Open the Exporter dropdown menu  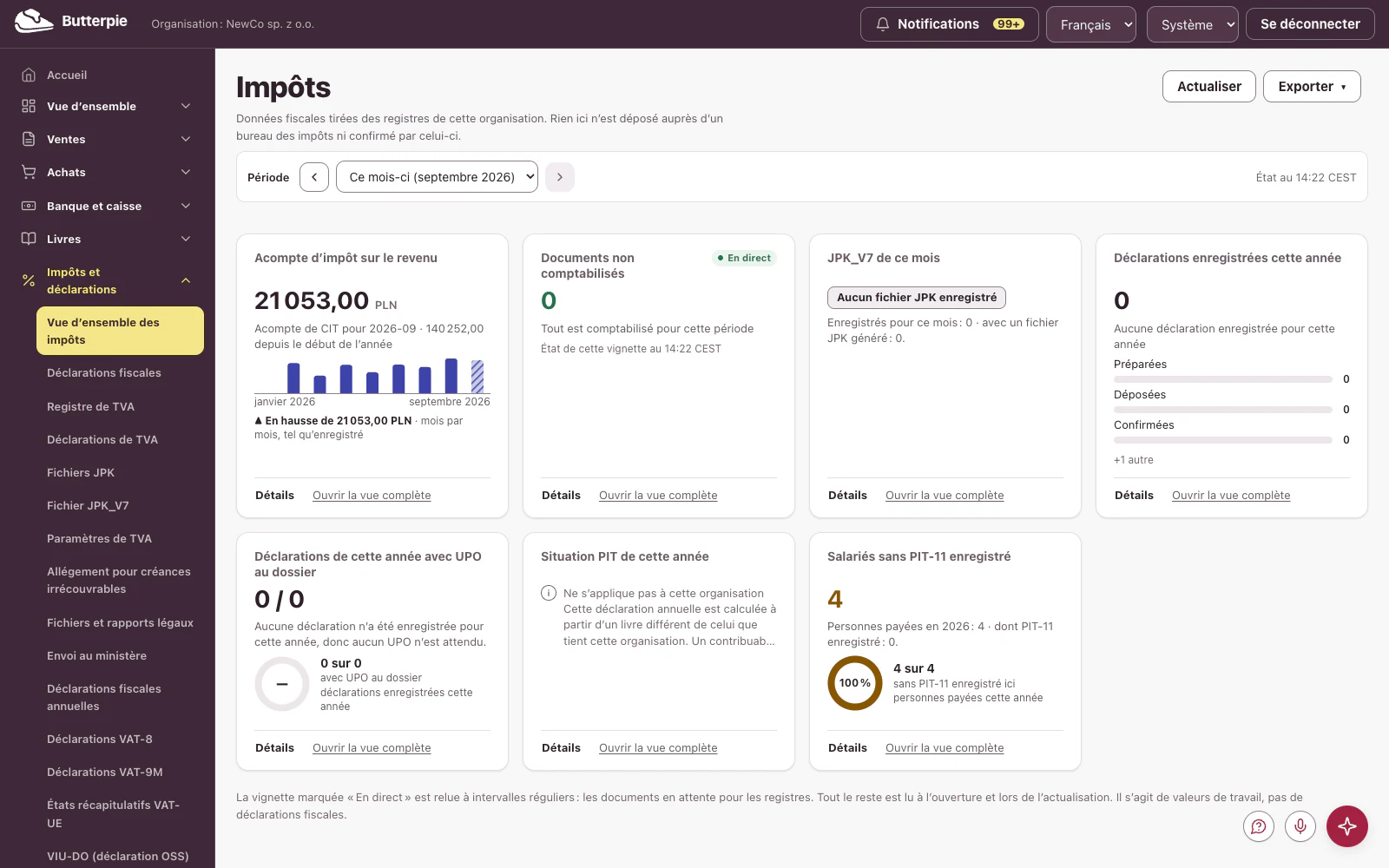tap(1312, 86)
